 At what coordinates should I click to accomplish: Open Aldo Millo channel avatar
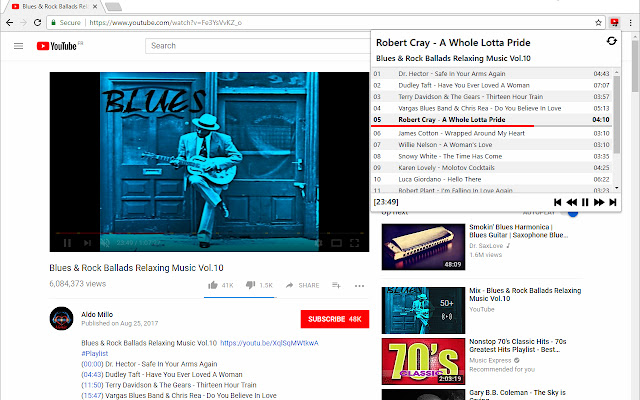61,318
